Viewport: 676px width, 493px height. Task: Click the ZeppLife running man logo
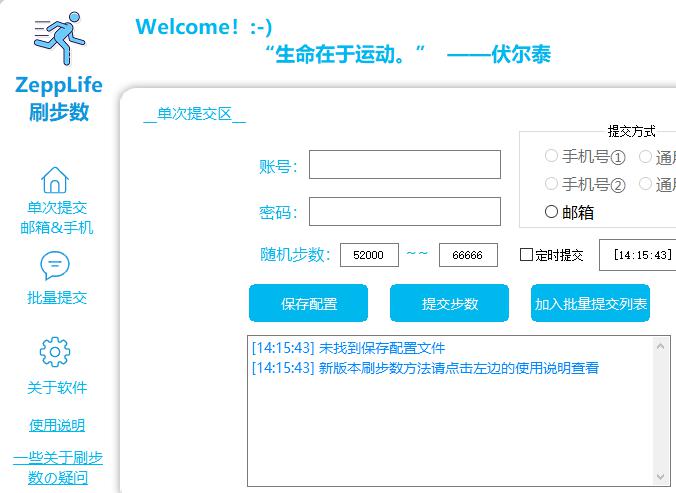click(59, 39)
